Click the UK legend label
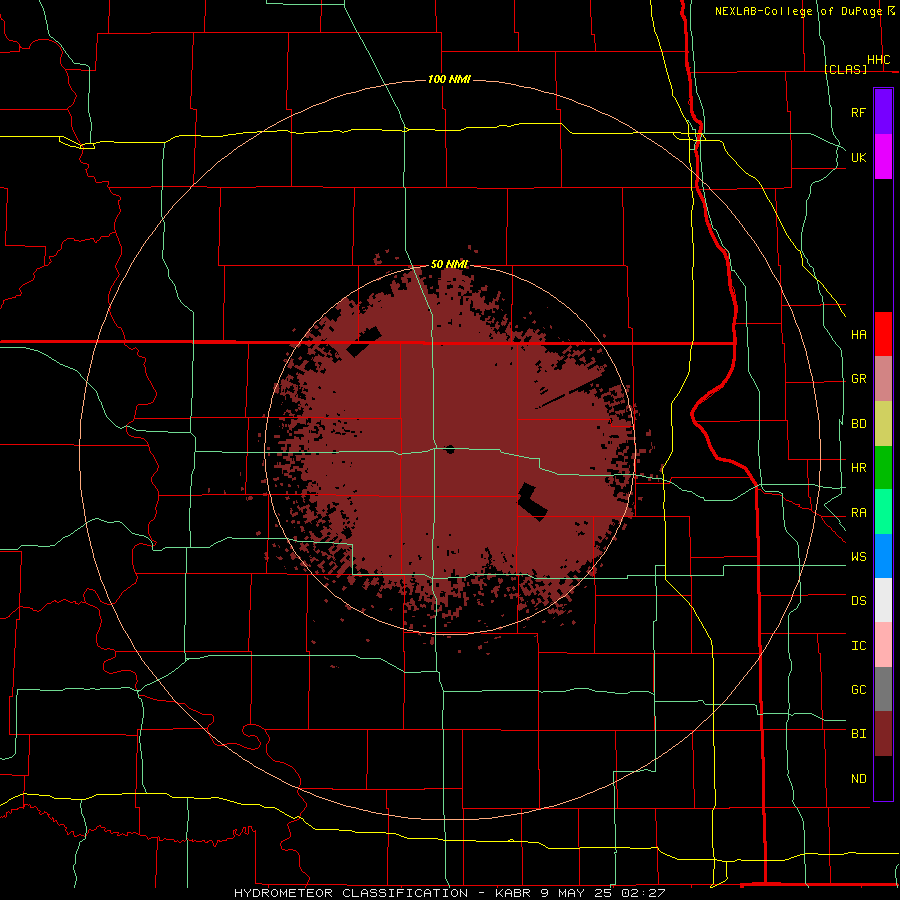The width and height of the screenshot is (900, 900). coord(858,157)
